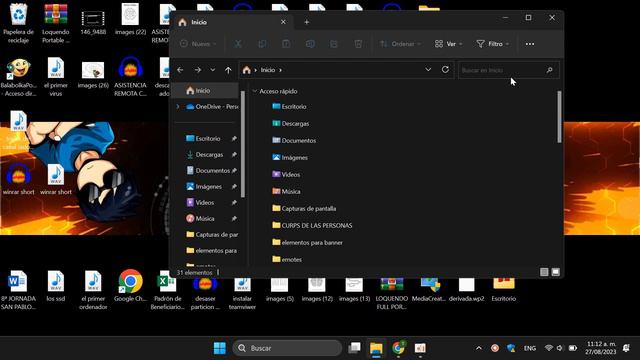Open Capturas de pantalla in sidebar
Screen dimensions: 640x360
[x=212, y=234]
